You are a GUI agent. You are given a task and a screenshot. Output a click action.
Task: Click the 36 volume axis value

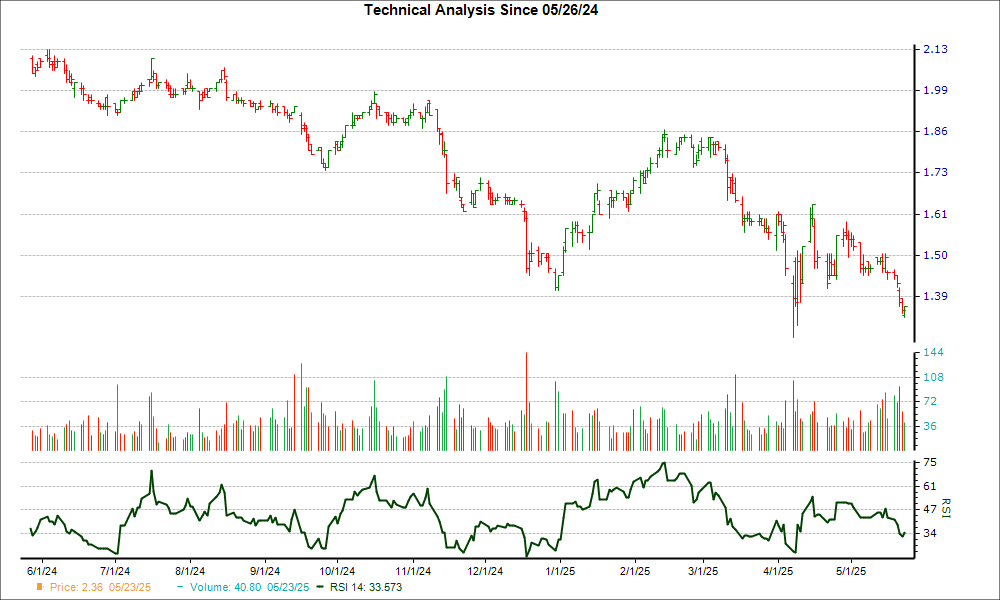[x=930, y=426]
